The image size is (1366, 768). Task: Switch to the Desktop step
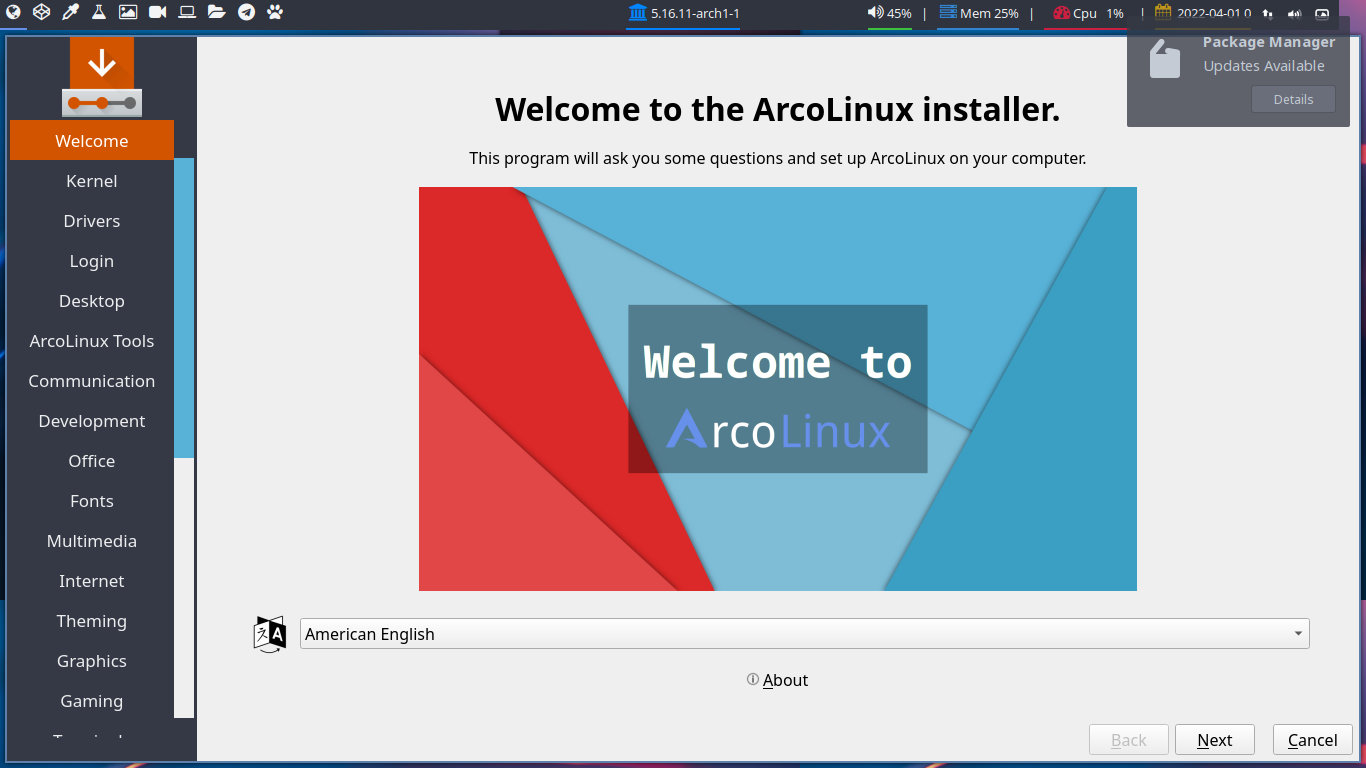(x=92, y=301)
